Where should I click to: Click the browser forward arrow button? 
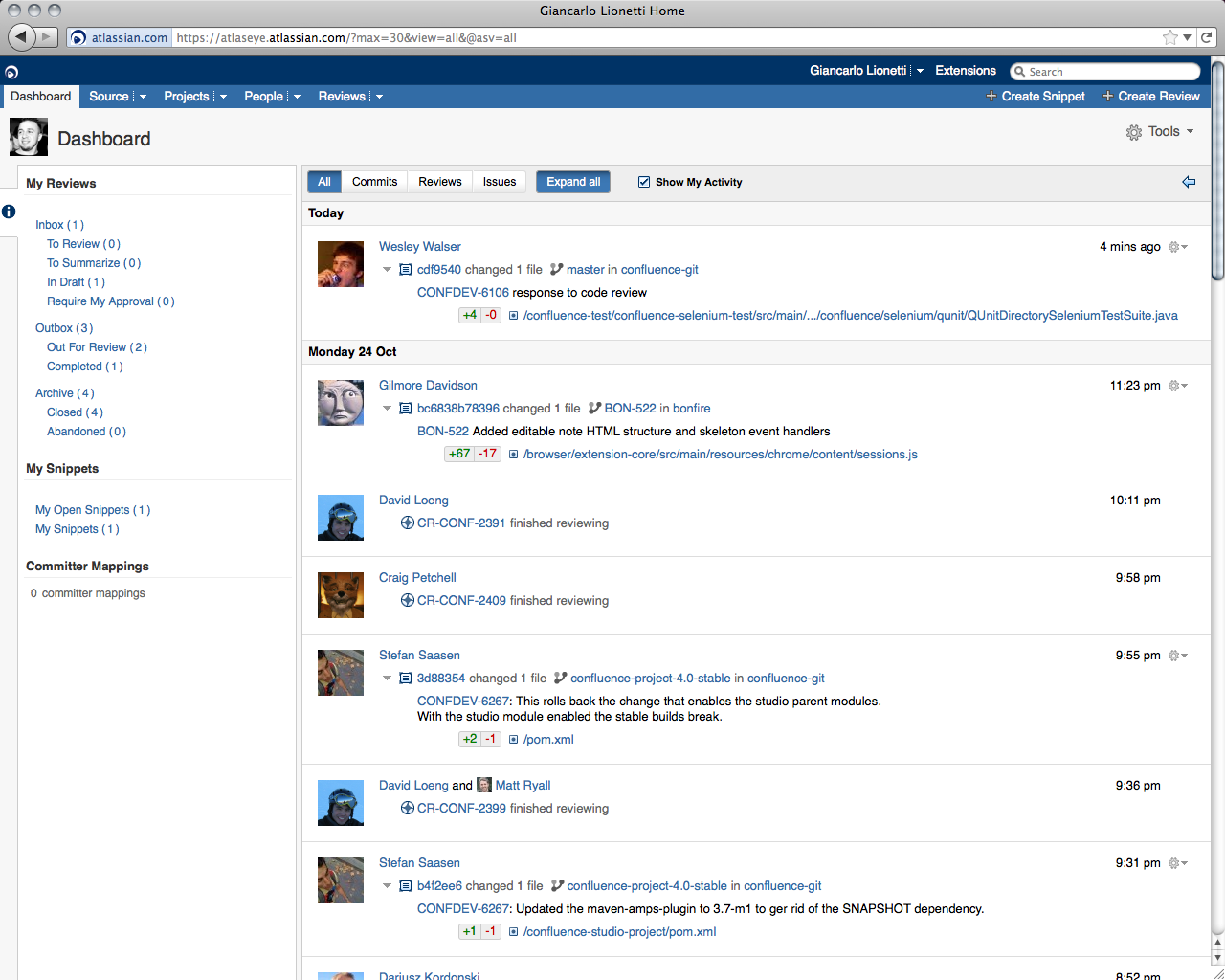click(x=47, y=37)
